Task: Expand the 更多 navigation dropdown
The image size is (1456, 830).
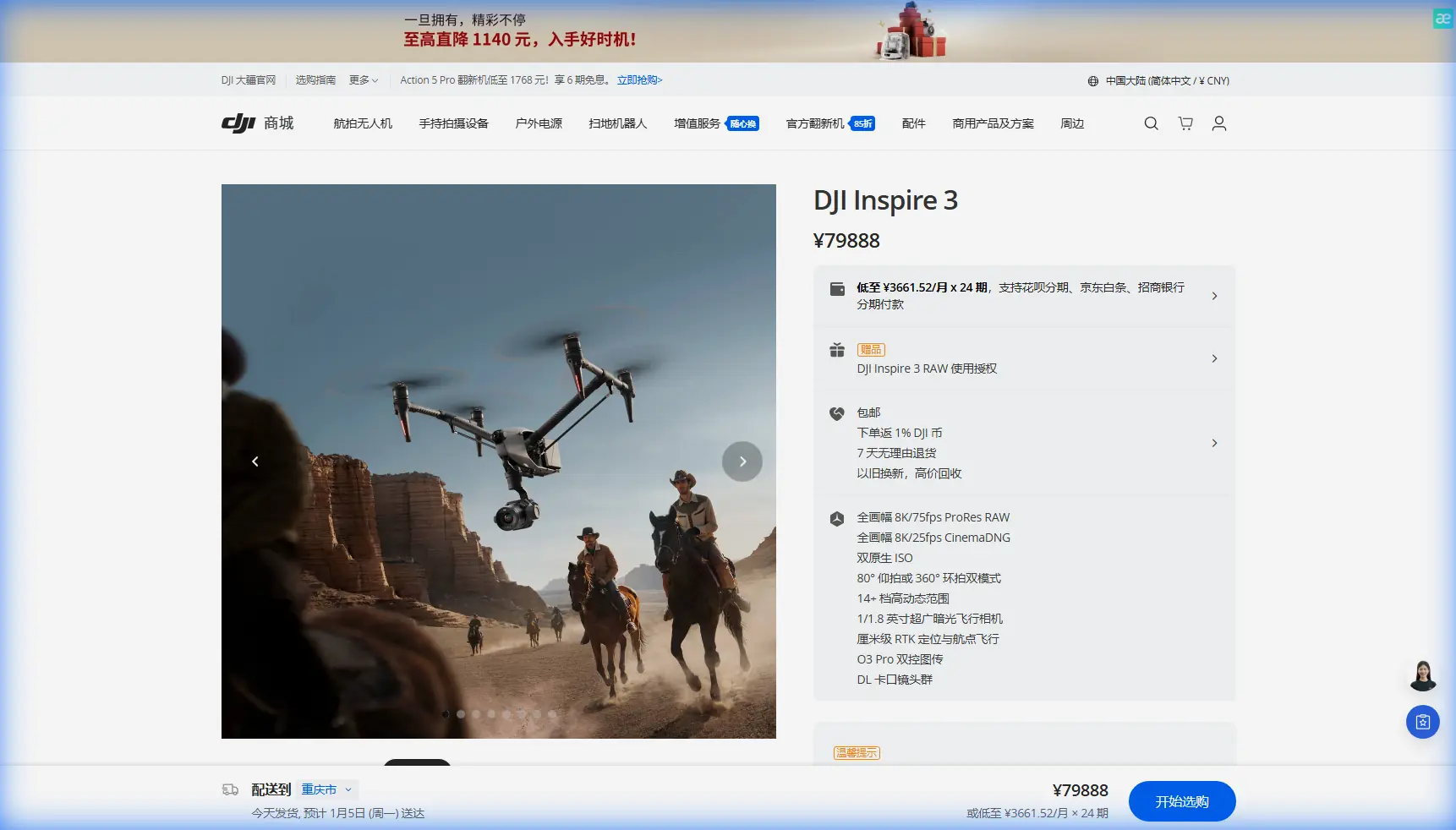Action: tap(364, 80)
